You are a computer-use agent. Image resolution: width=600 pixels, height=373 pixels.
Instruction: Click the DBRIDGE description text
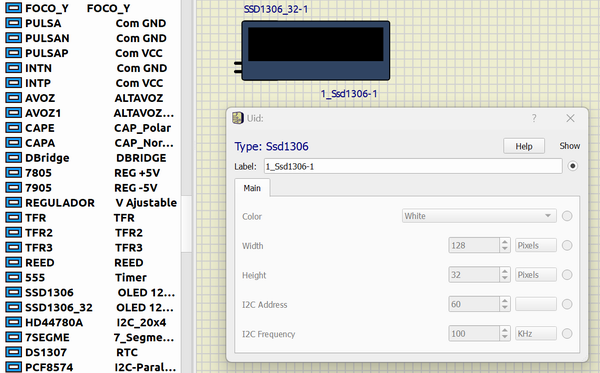click(x=141, y=158)
